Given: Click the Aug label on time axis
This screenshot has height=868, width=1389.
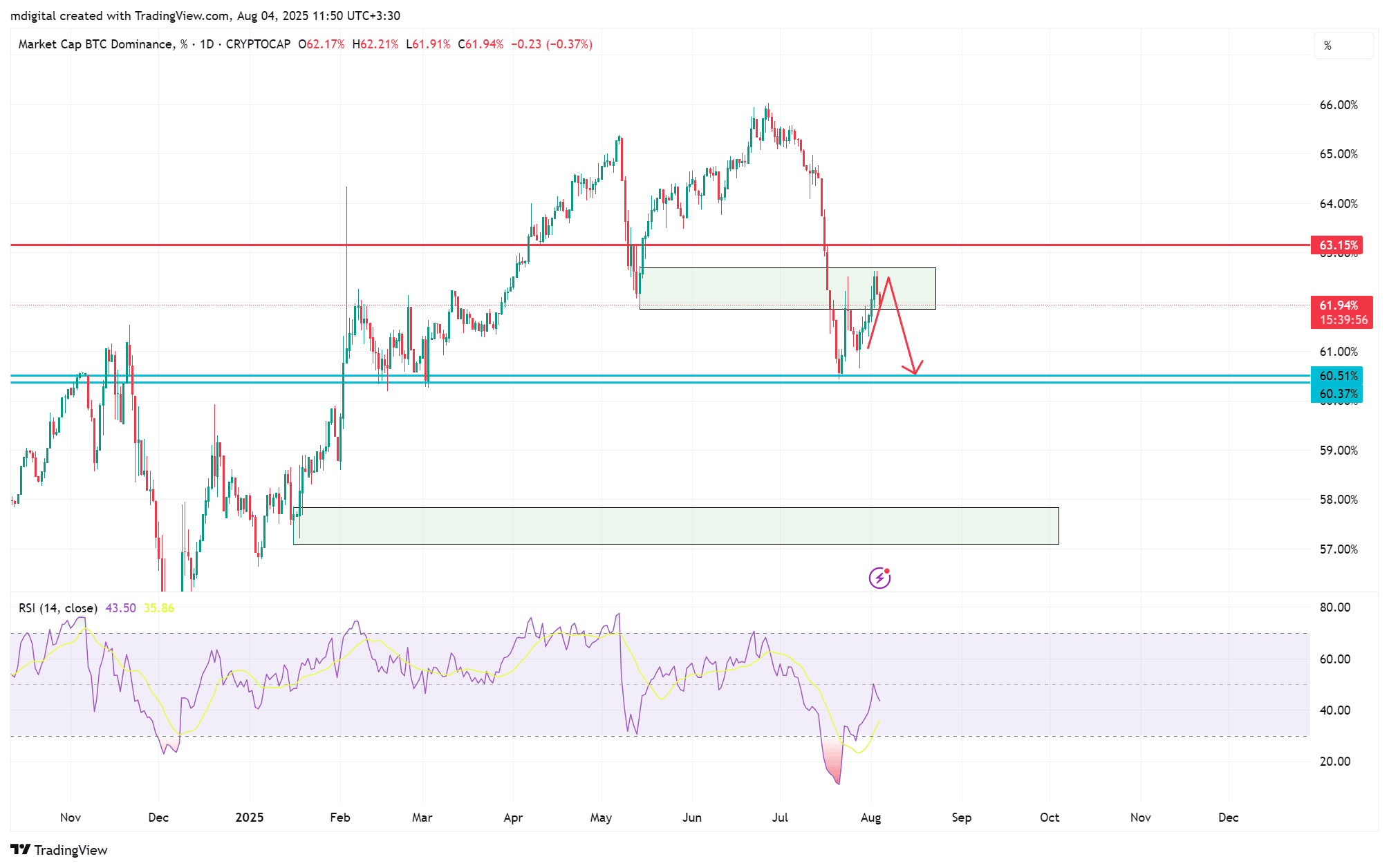Looking at the screenshot, I should click(x=870, y=818).
